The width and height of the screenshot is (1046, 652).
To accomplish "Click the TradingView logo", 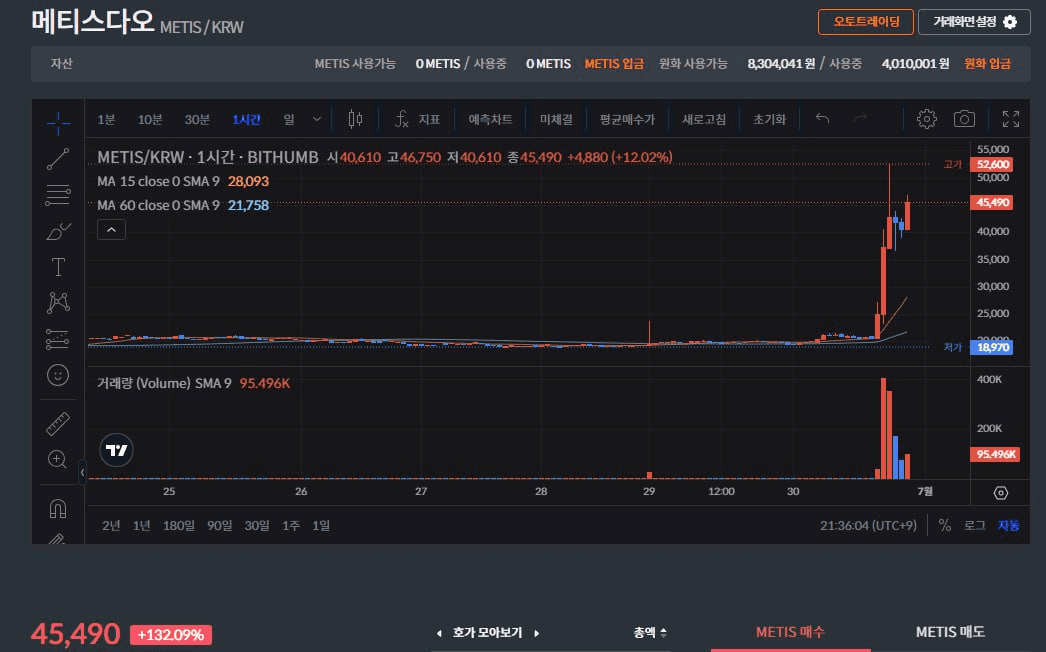I will click(116, 450).
